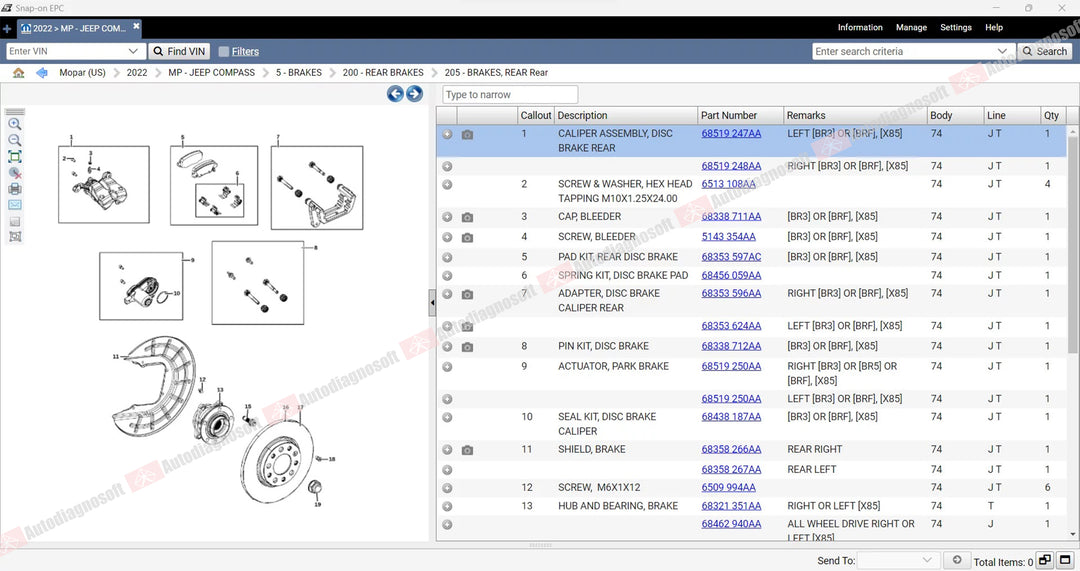Select the ACTUATOR, PARK BRAKE description
The image size is (1080, 571).
[x=613, y=366]
